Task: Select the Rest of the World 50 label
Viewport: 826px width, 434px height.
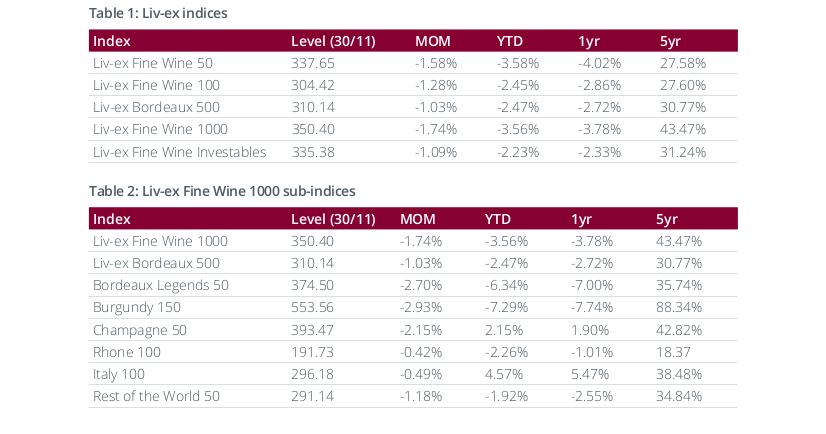Action: [155, 396]
